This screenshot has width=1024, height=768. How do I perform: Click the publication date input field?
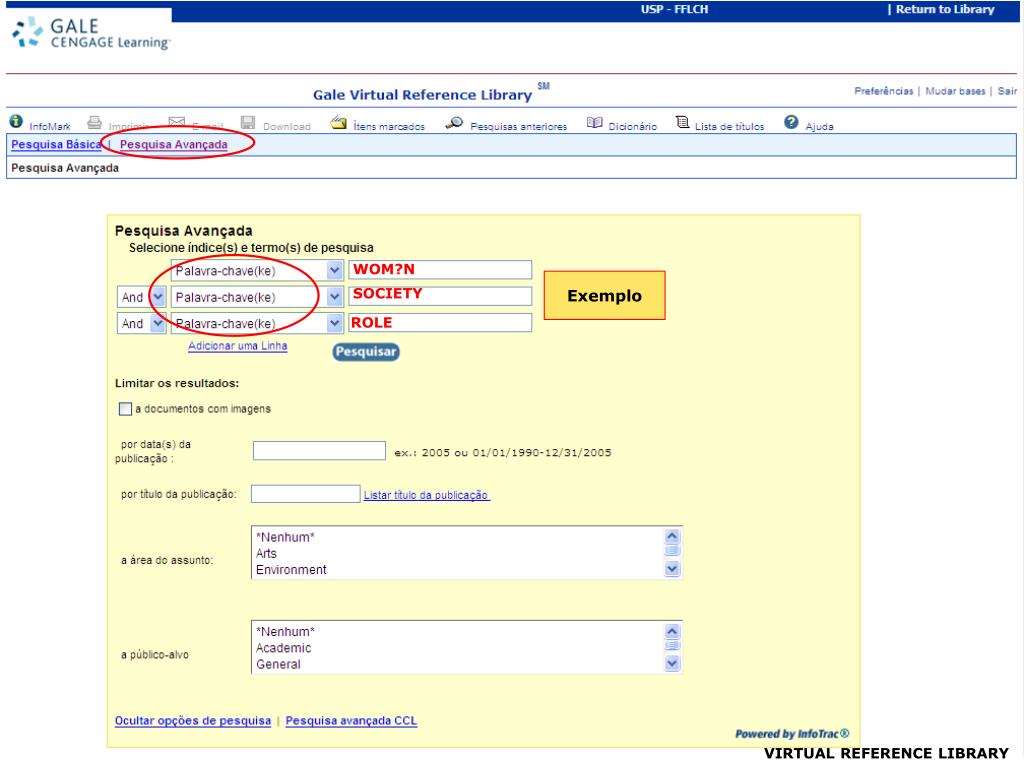(319, 451)
